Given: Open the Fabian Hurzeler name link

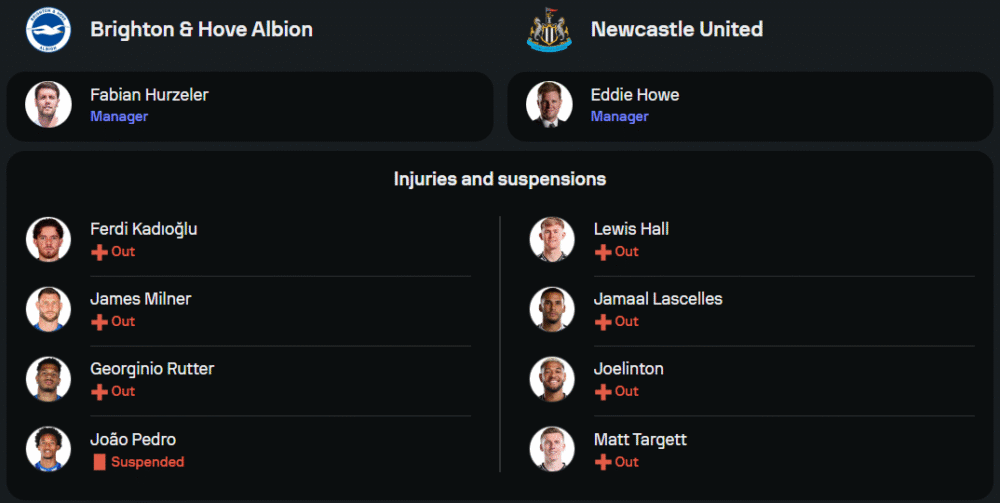Looking at the screenshot, I should 149,95.
